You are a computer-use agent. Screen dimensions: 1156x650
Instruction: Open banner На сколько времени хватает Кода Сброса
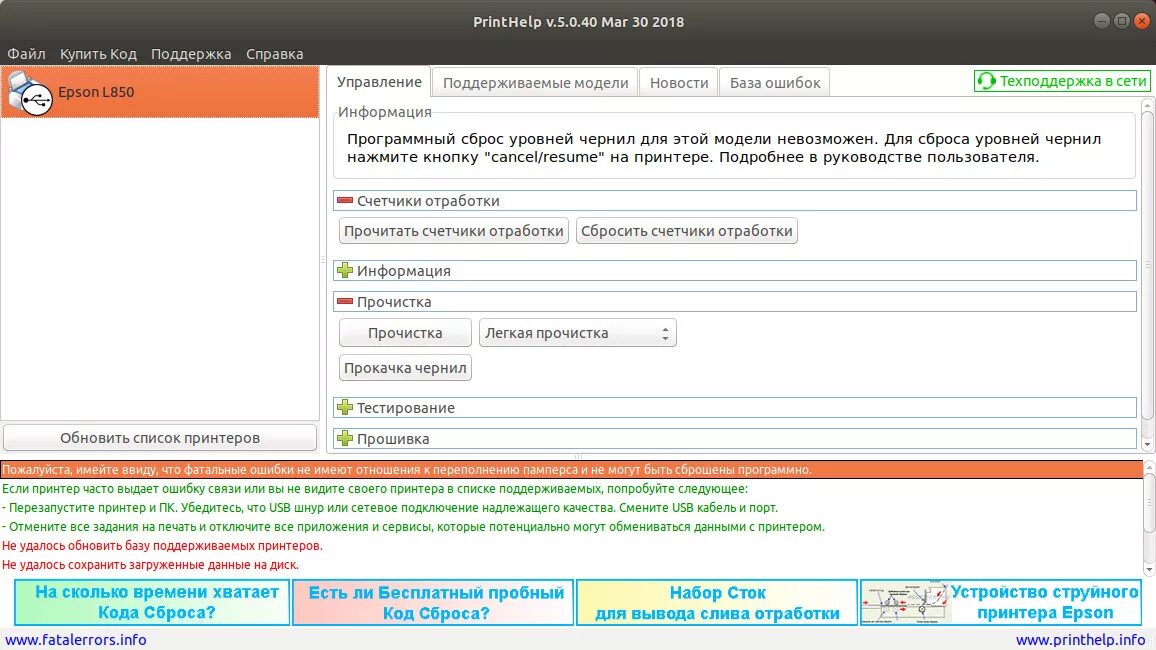click(x=152, y=603)
